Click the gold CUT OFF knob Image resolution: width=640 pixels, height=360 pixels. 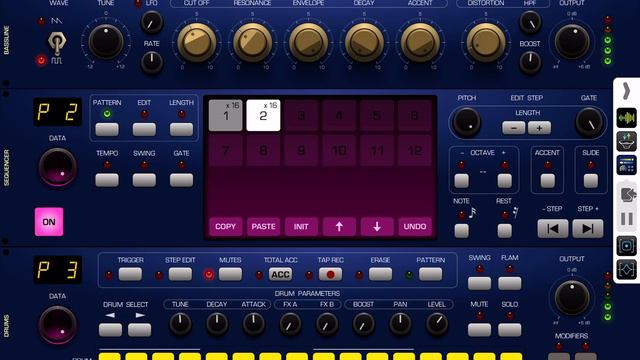(x=196, y=42)
